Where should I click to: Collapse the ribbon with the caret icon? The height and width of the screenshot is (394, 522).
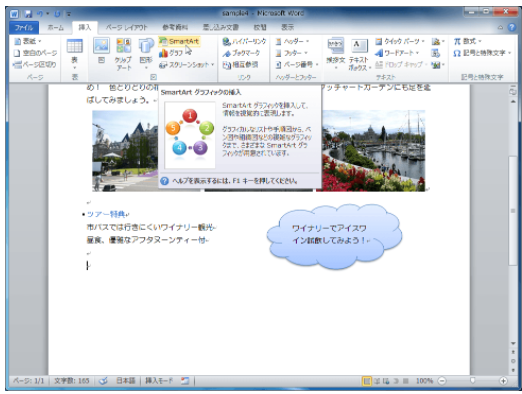pyautogui.click(x=500, y=28)
